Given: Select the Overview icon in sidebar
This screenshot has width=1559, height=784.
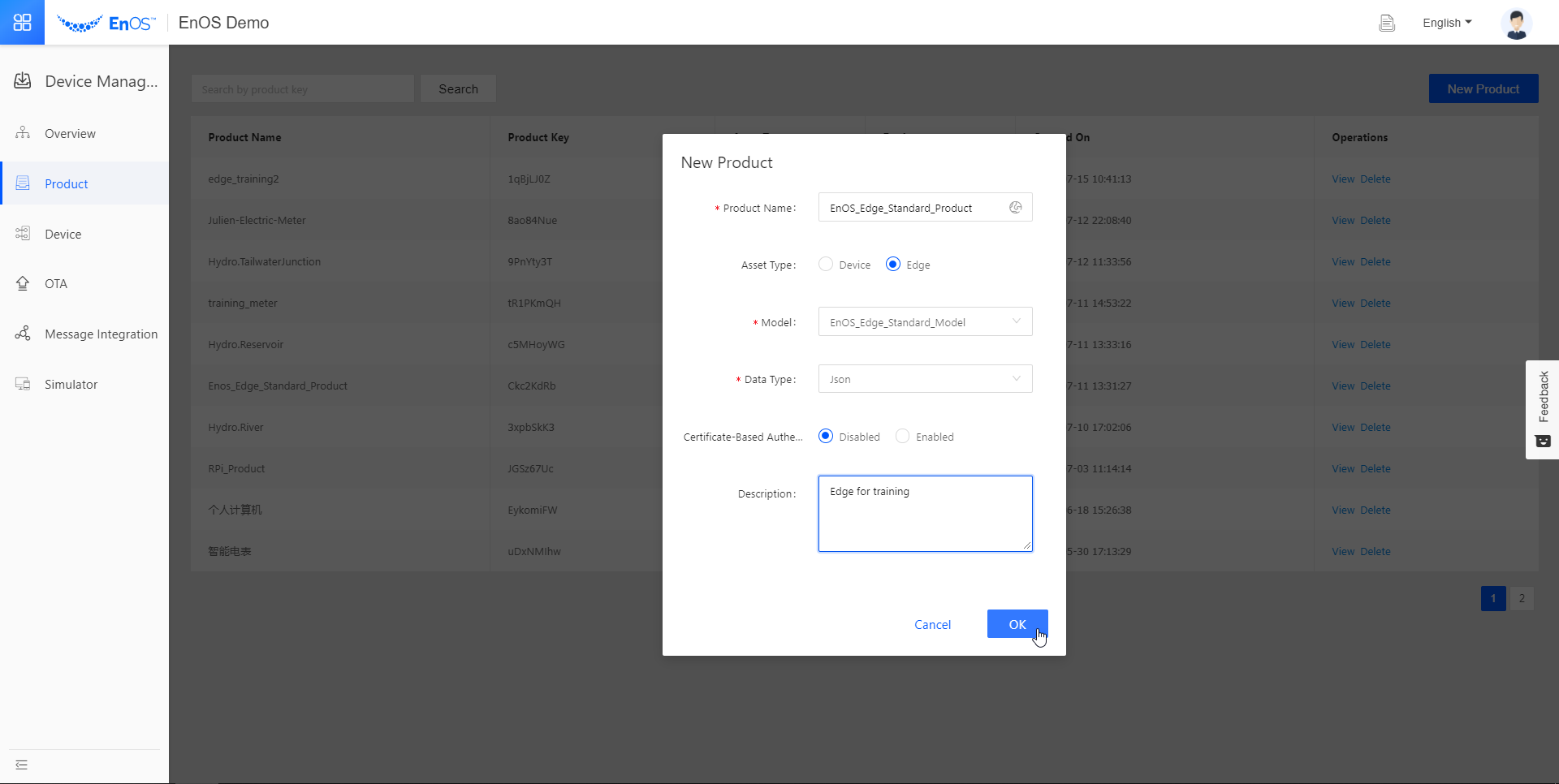Looking at the screenshot, I should coord(22,133).
